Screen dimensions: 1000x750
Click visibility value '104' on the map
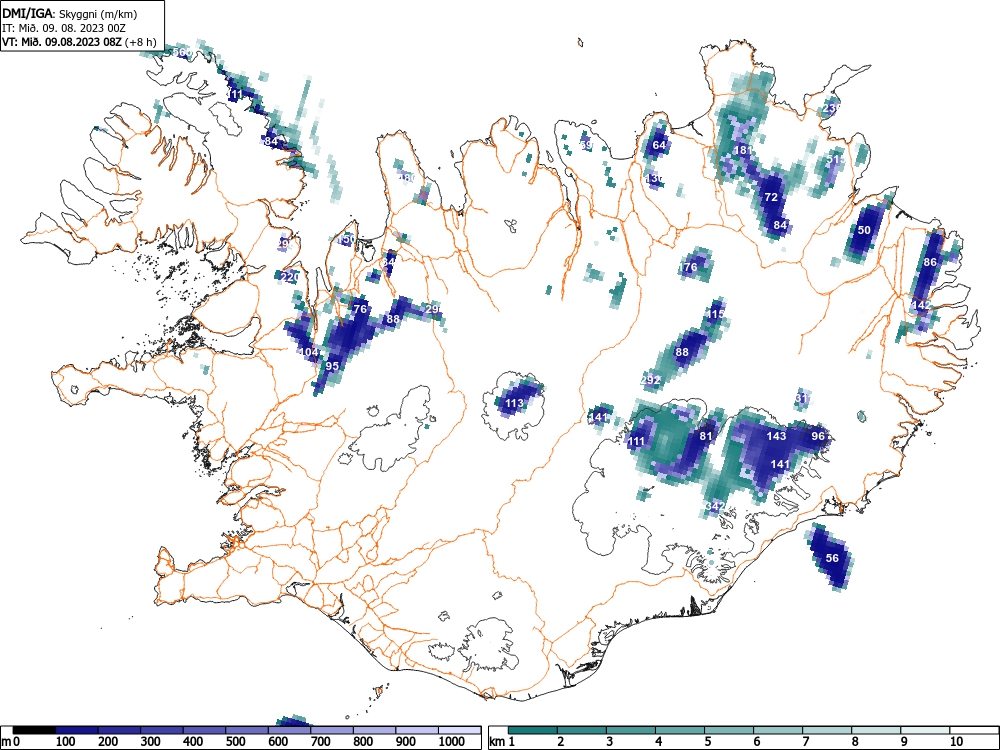(x=309, y=351)
